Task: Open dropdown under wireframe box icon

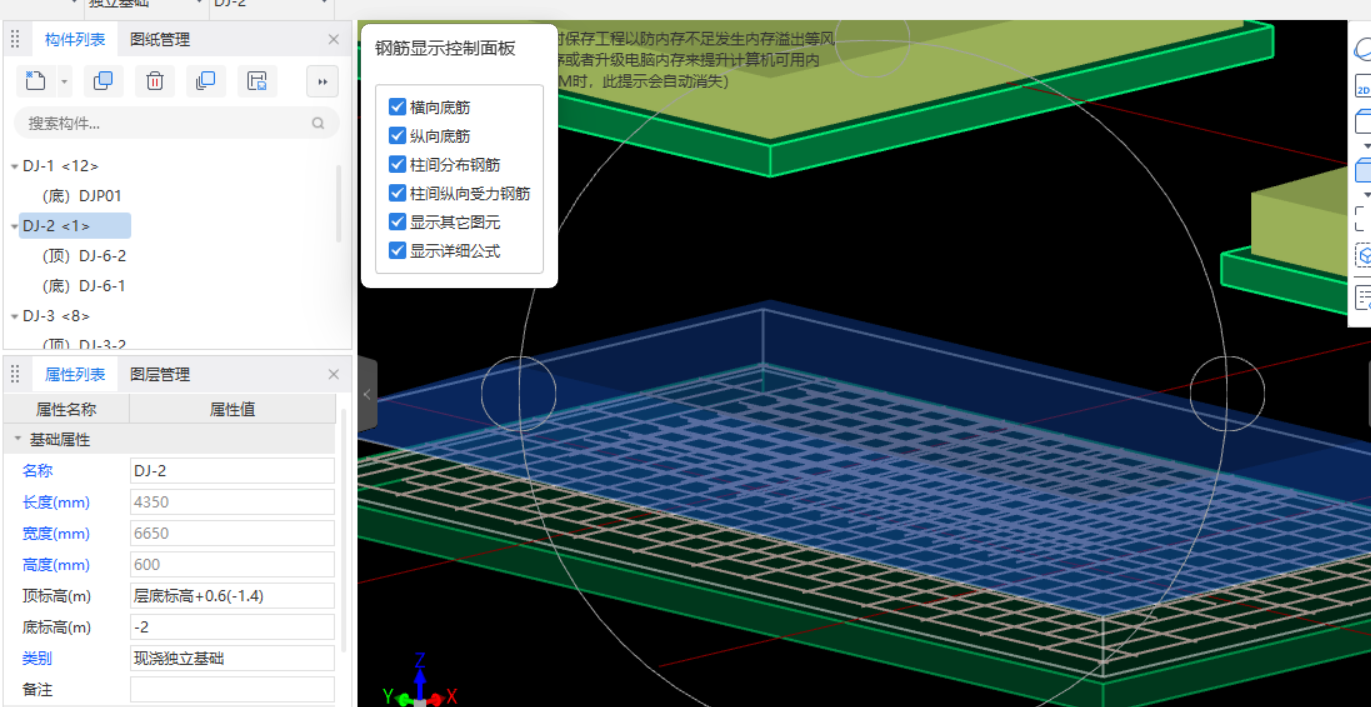Action: pos(1367,147)
